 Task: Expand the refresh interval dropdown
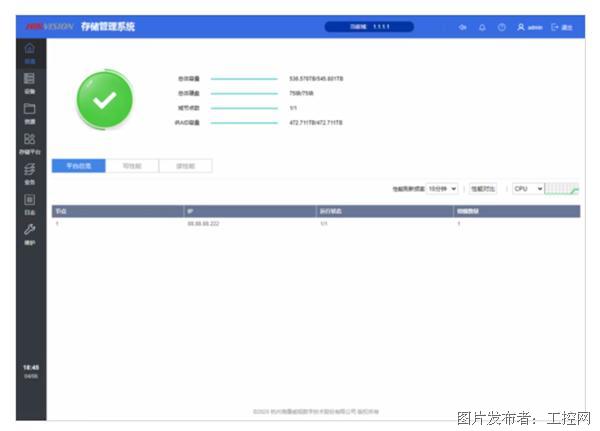click(442, 188)
